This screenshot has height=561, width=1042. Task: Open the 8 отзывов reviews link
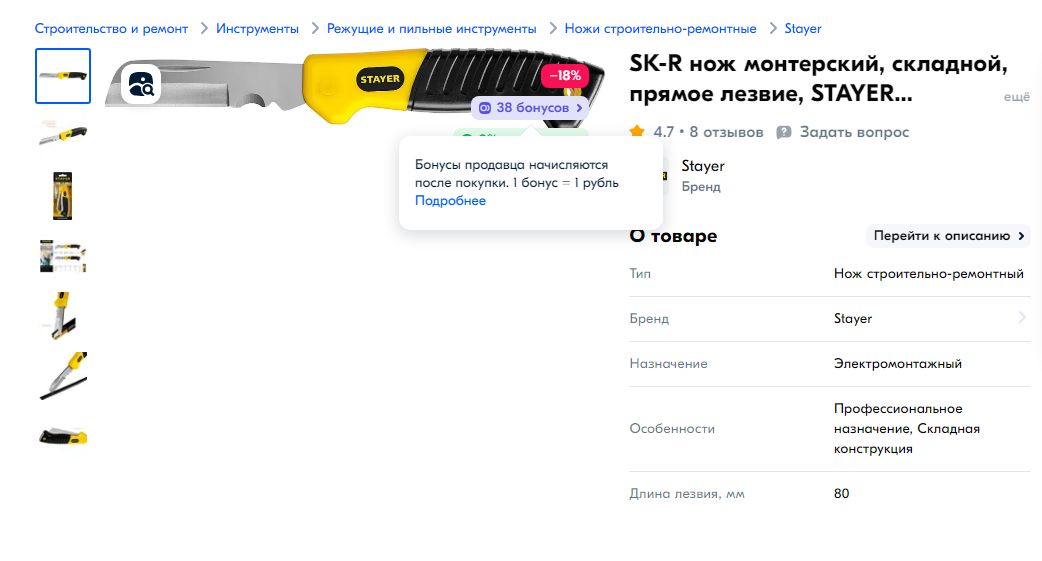click(726, 132)
